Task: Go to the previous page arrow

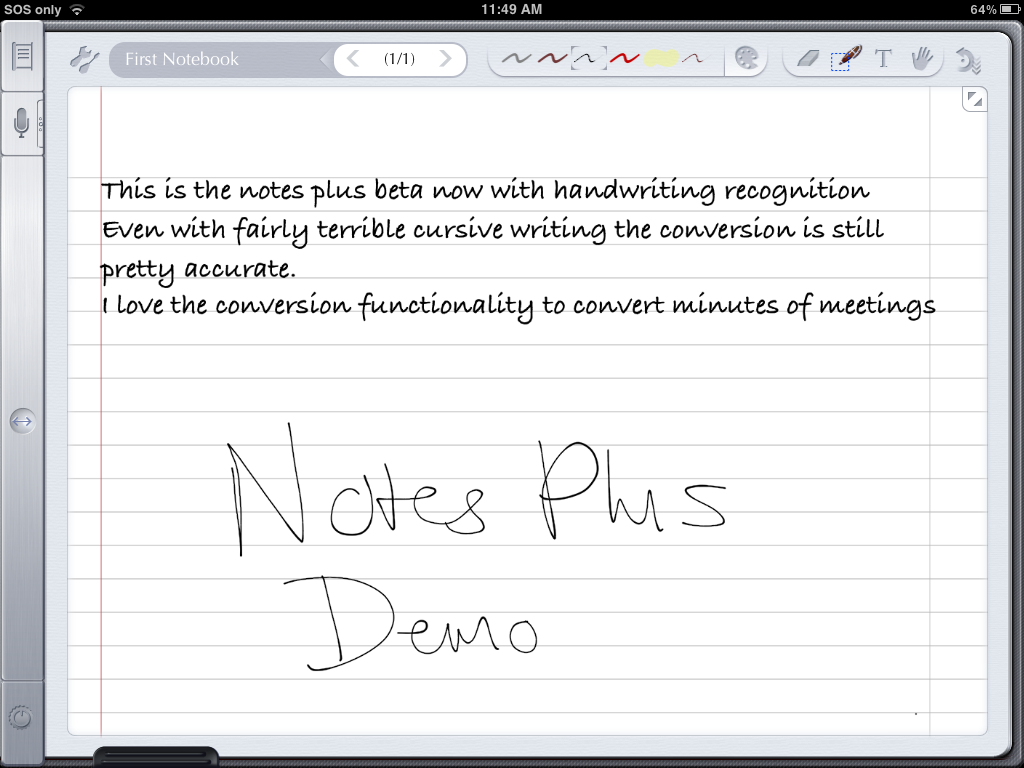Action: (x=353, y=59)
